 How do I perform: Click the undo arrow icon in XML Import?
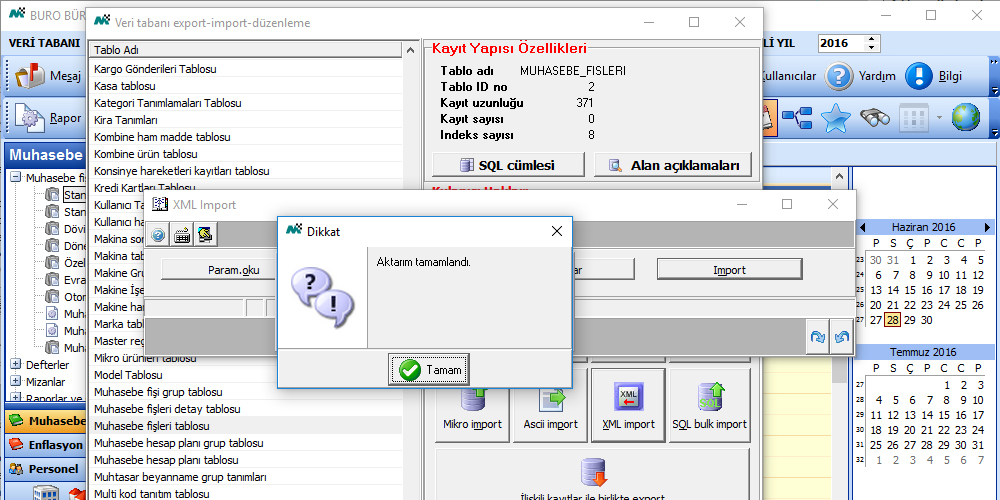tap(841, 338)
